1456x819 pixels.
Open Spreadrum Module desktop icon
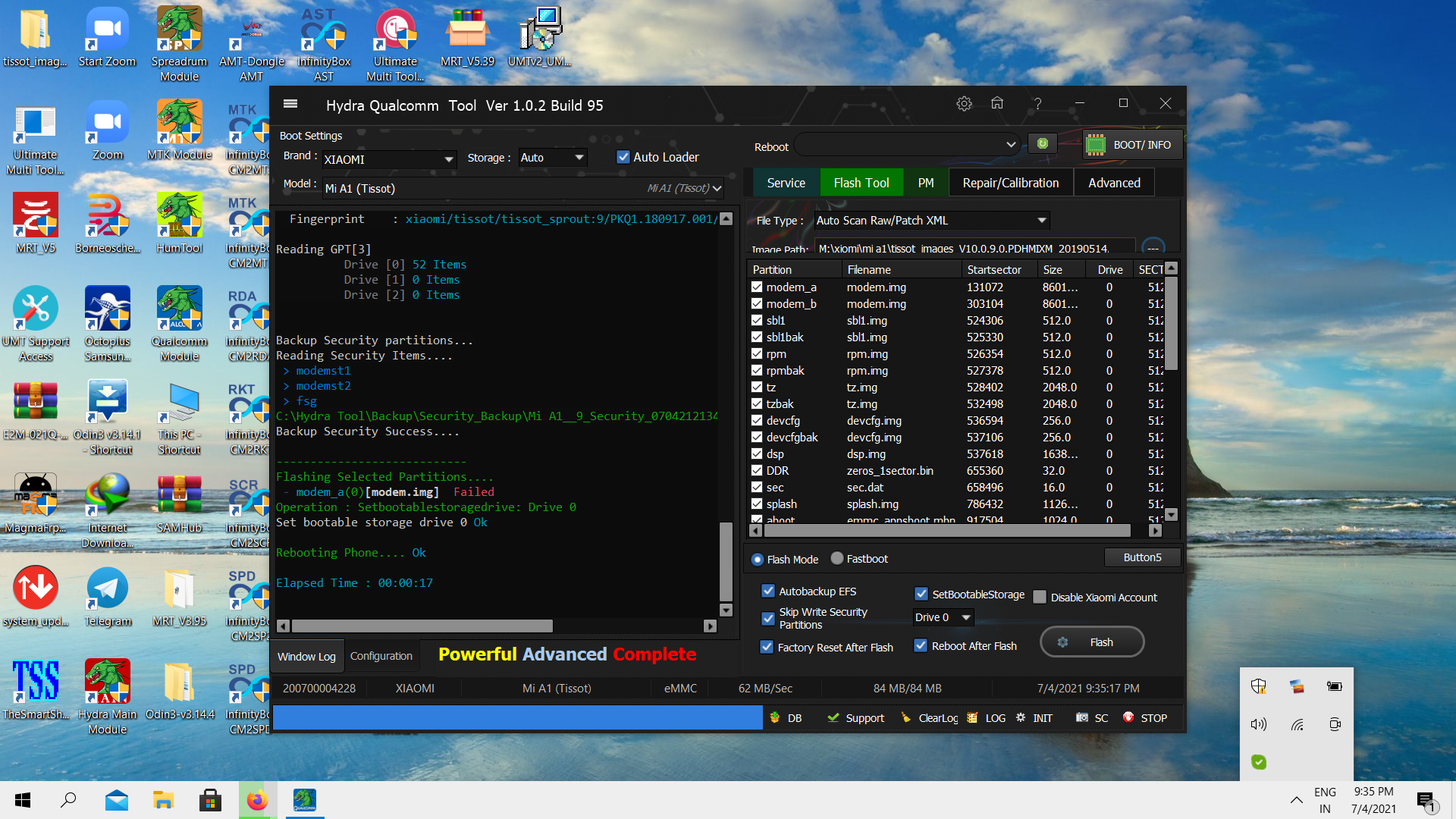[x=179, y=44]
